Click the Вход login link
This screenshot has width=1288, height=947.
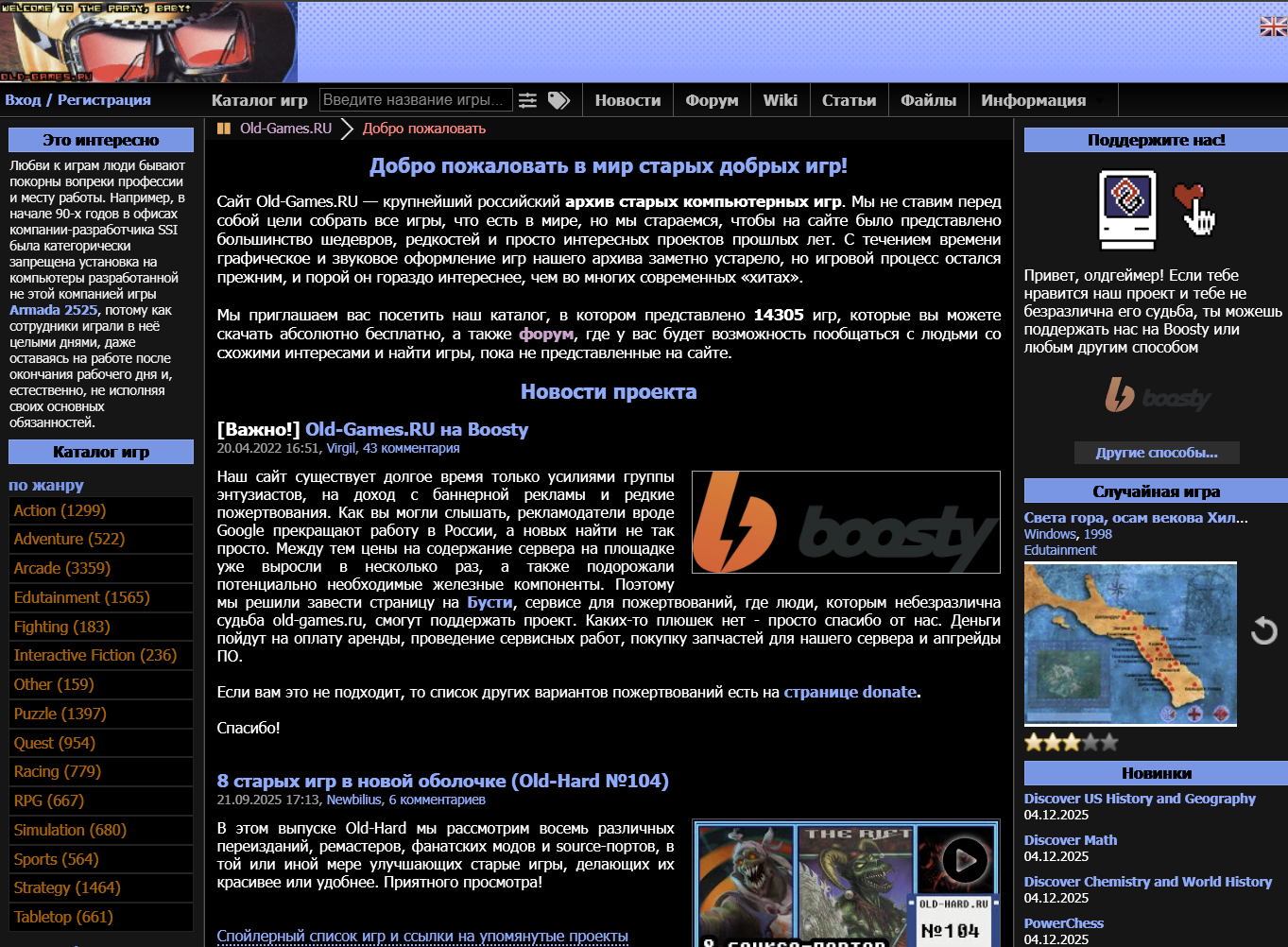click(x=23, y=100)
